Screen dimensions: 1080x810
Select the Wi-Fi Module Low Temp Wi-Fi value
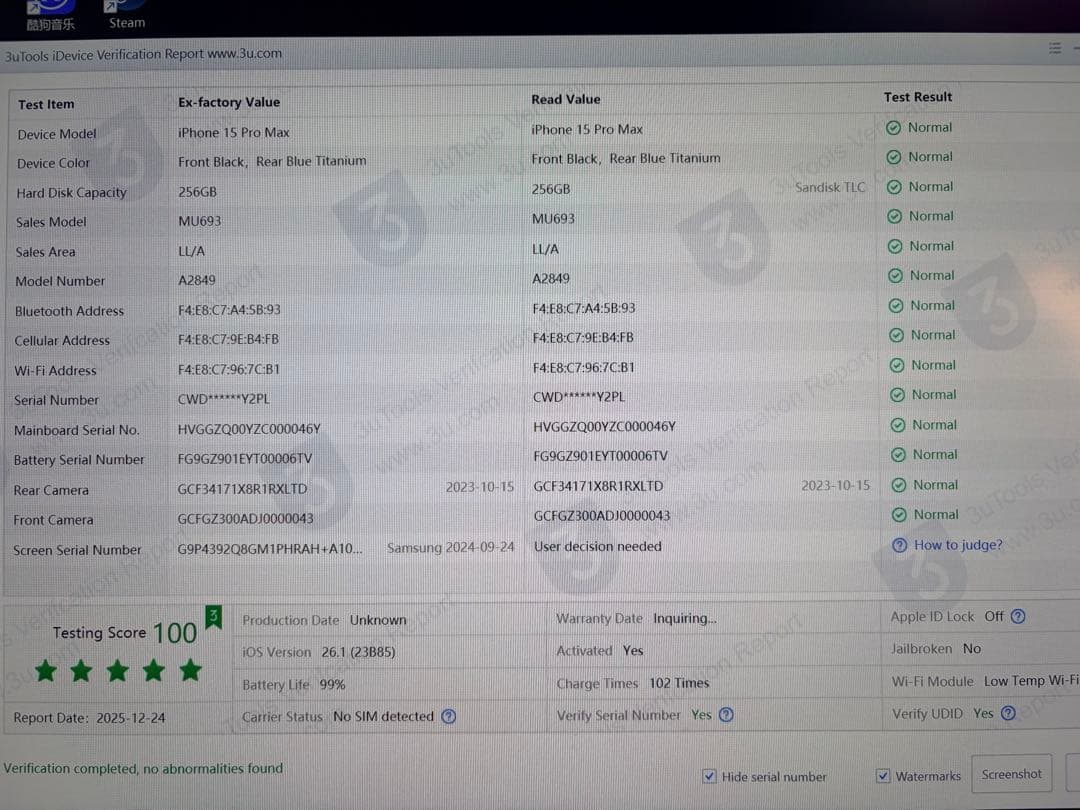1031,681
